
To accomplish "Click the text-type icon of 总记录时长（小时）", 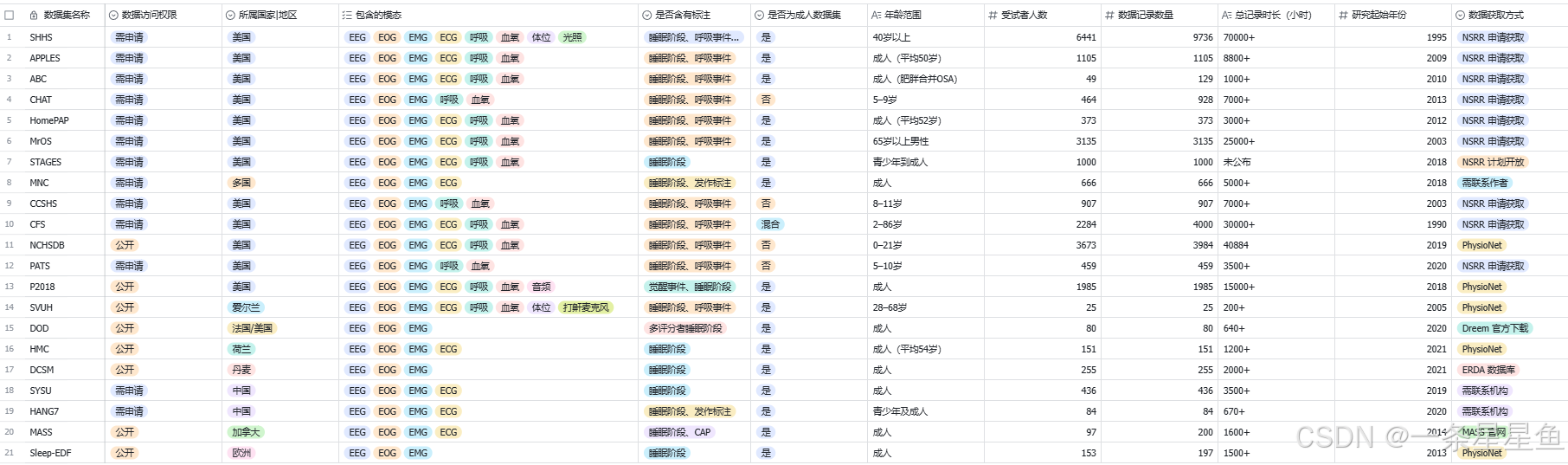I will click(1227, 15).
